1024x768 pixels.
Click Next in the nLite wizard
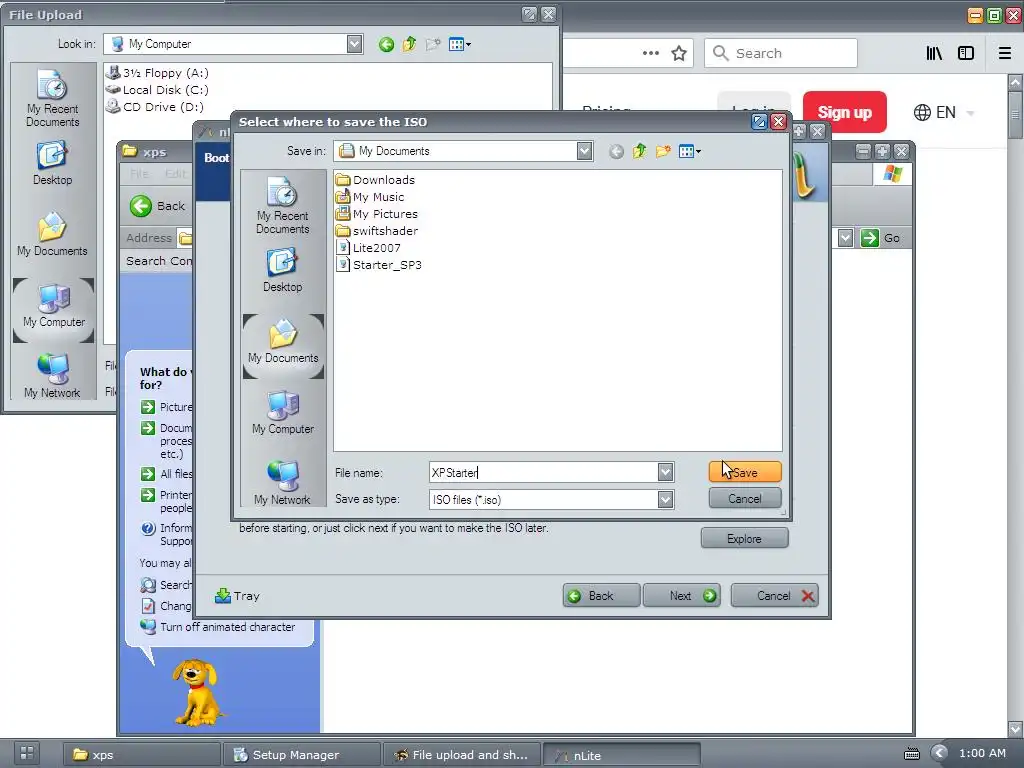tap(682, 596)
